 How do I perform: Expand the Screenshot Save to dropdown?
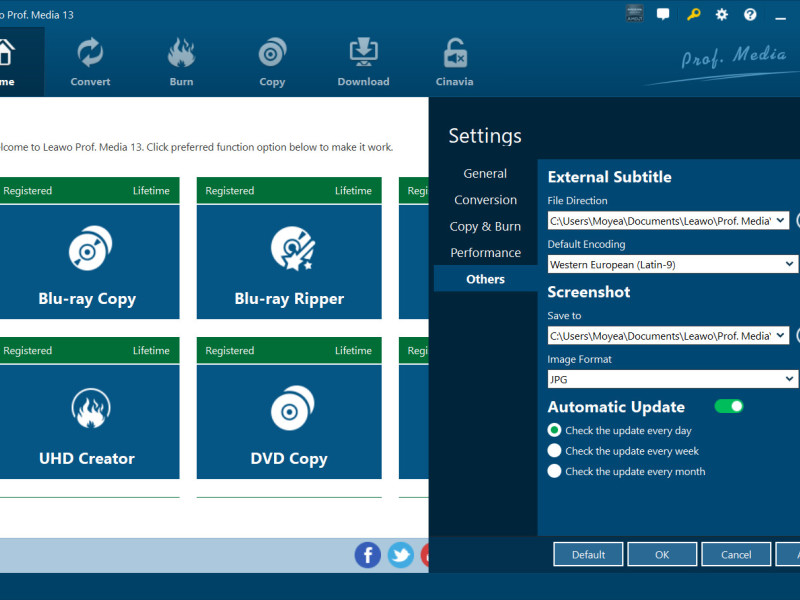[780, 336]
